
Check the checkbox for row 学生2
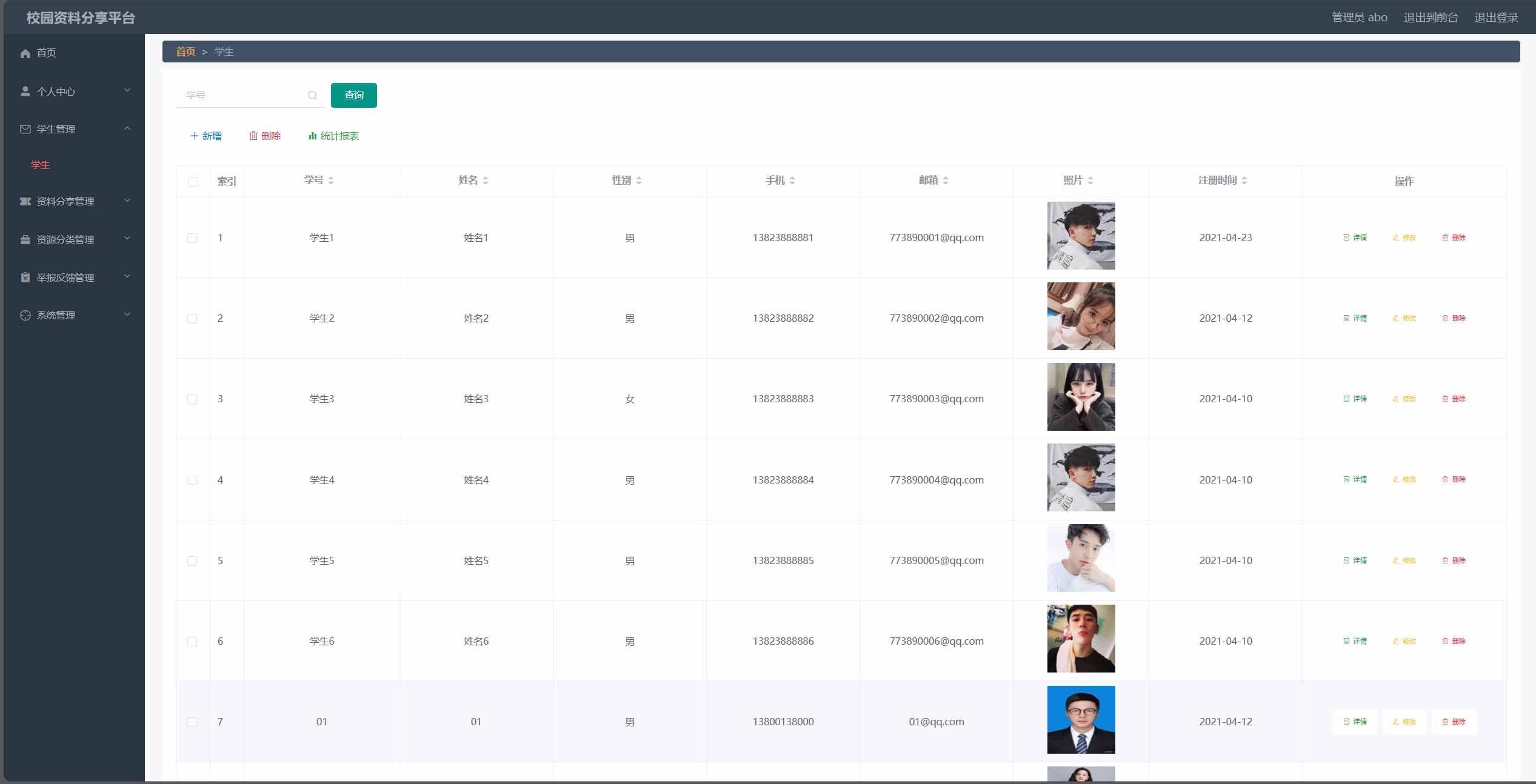coord(192,319)
